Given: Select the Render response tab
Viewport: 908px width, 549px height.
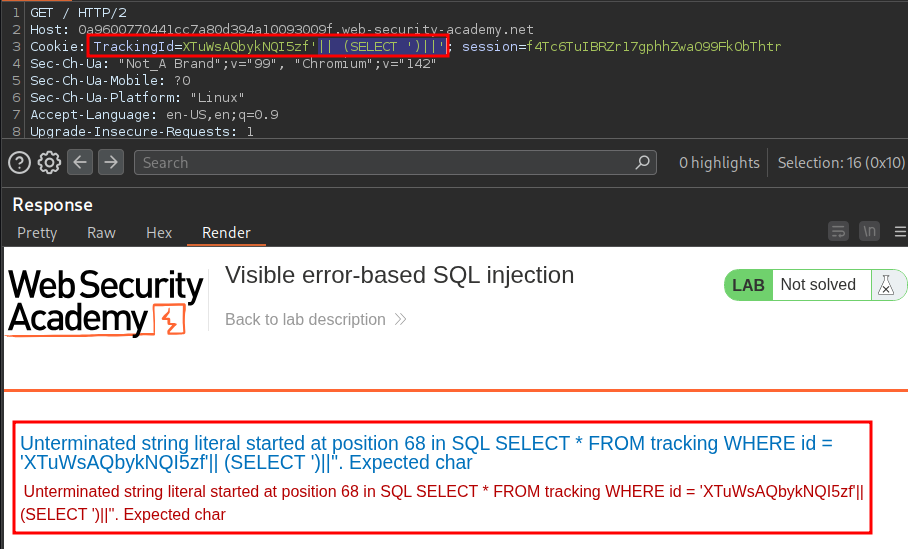Looking at the screenshot, I should (226, 233).
